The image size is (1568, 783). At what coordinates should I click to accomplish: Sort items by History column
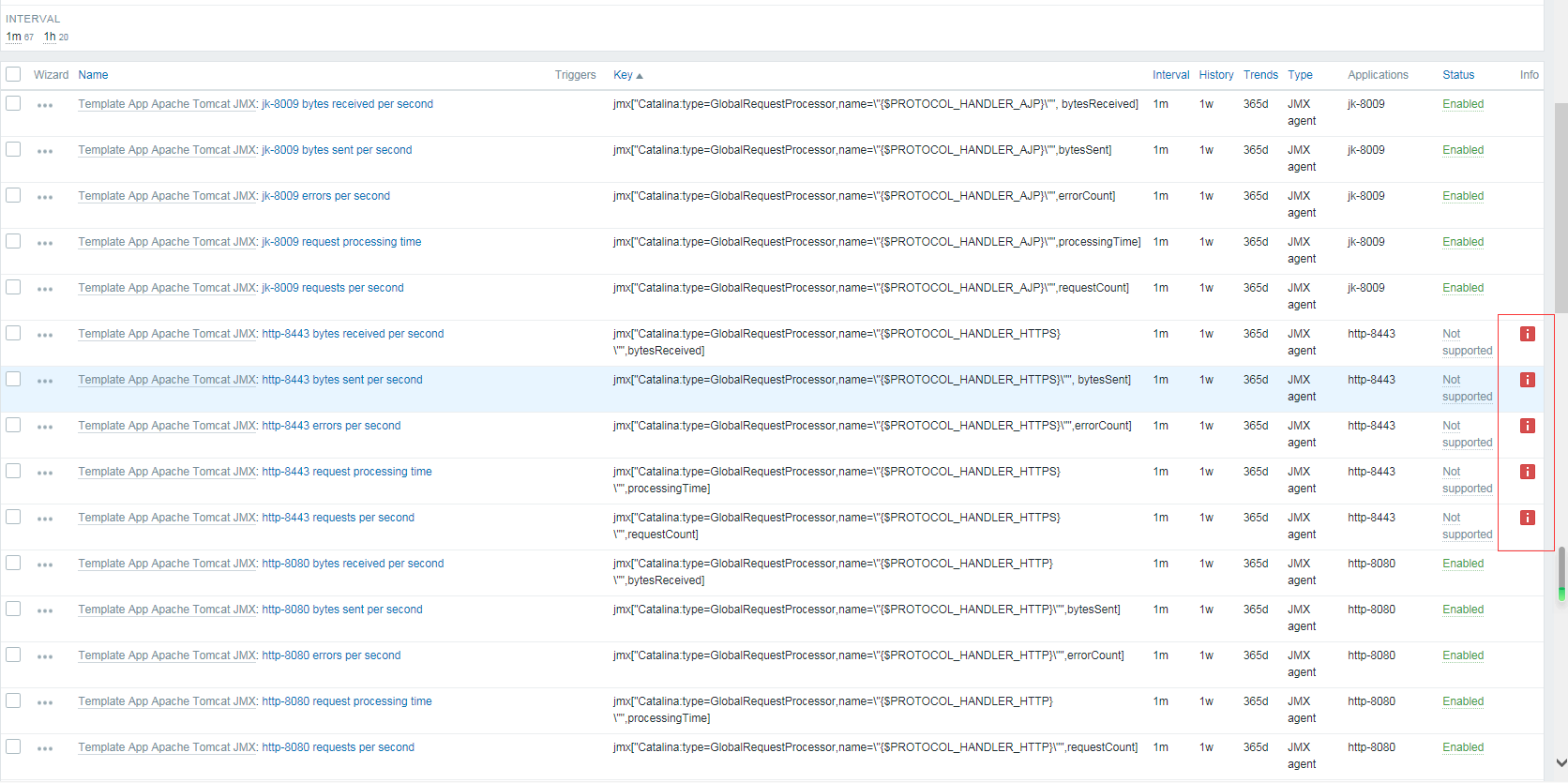[x=1215, y=75]
